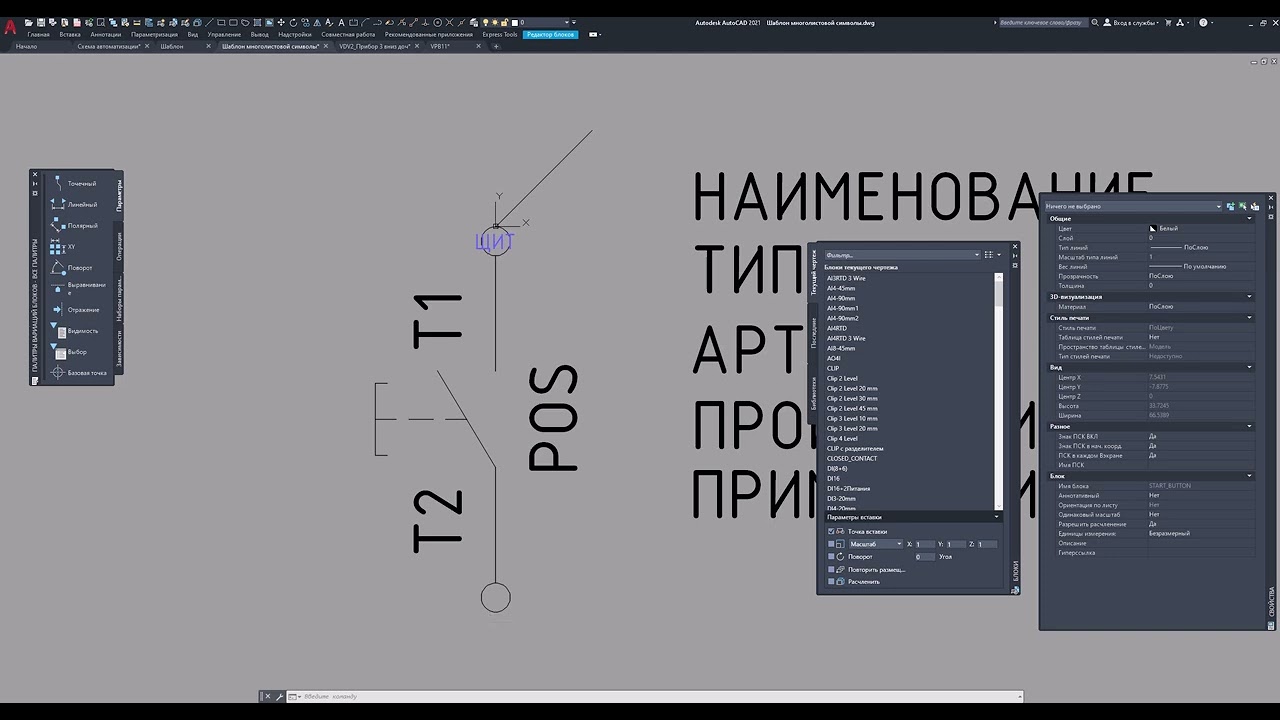Viewport: 1280px width, 720px height.
Task: Collapse the Параметры вставки section
Action: click(x=997, y=517)
